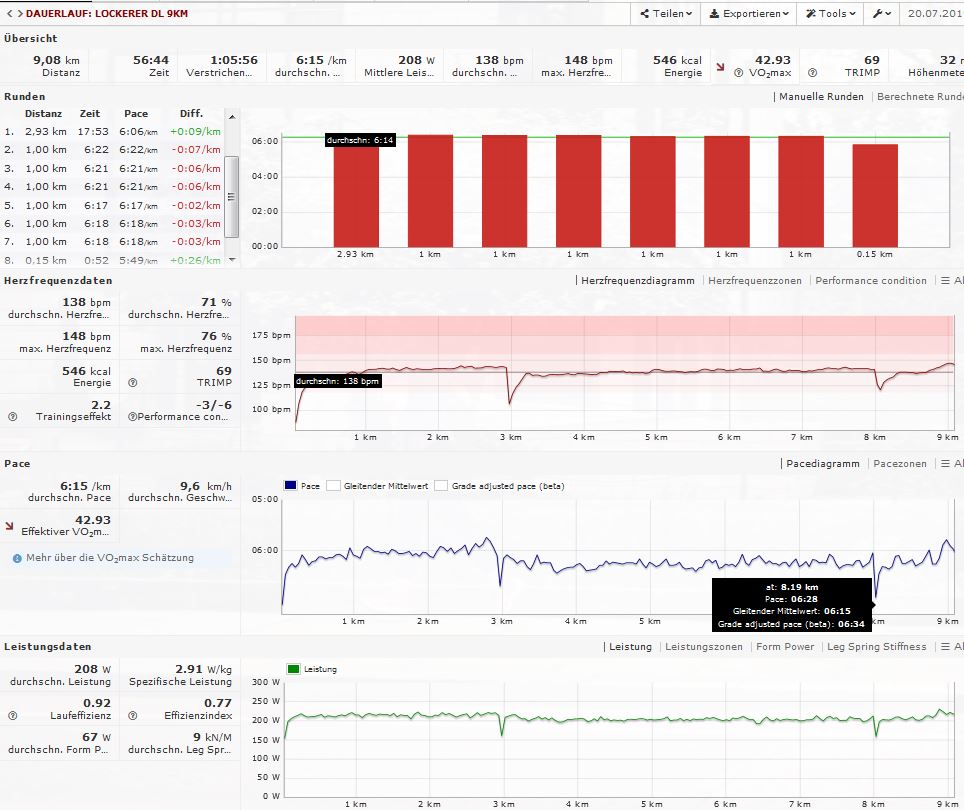Show Berechnete Runden view
964x810 pixels.
click(919, 97)
